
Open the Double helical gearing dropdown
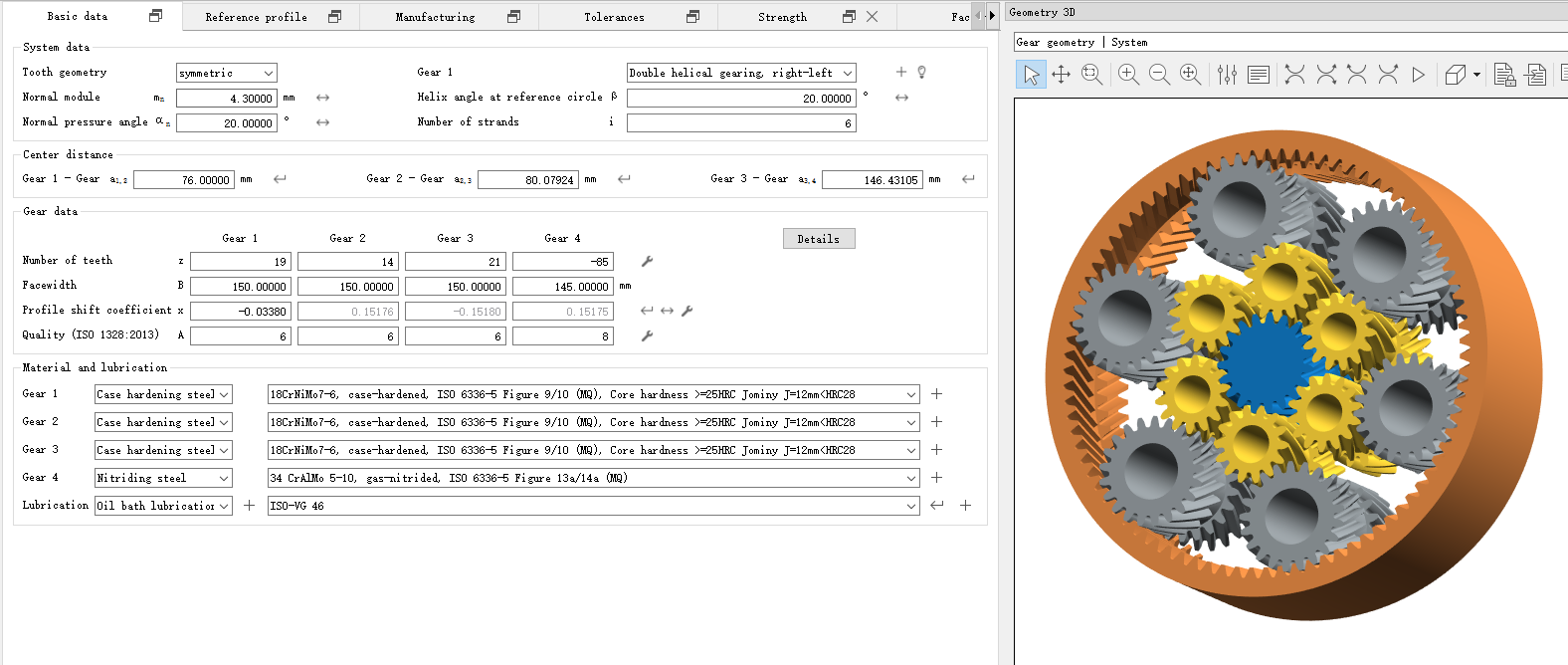pyautogui.click(x=741, y=73)
